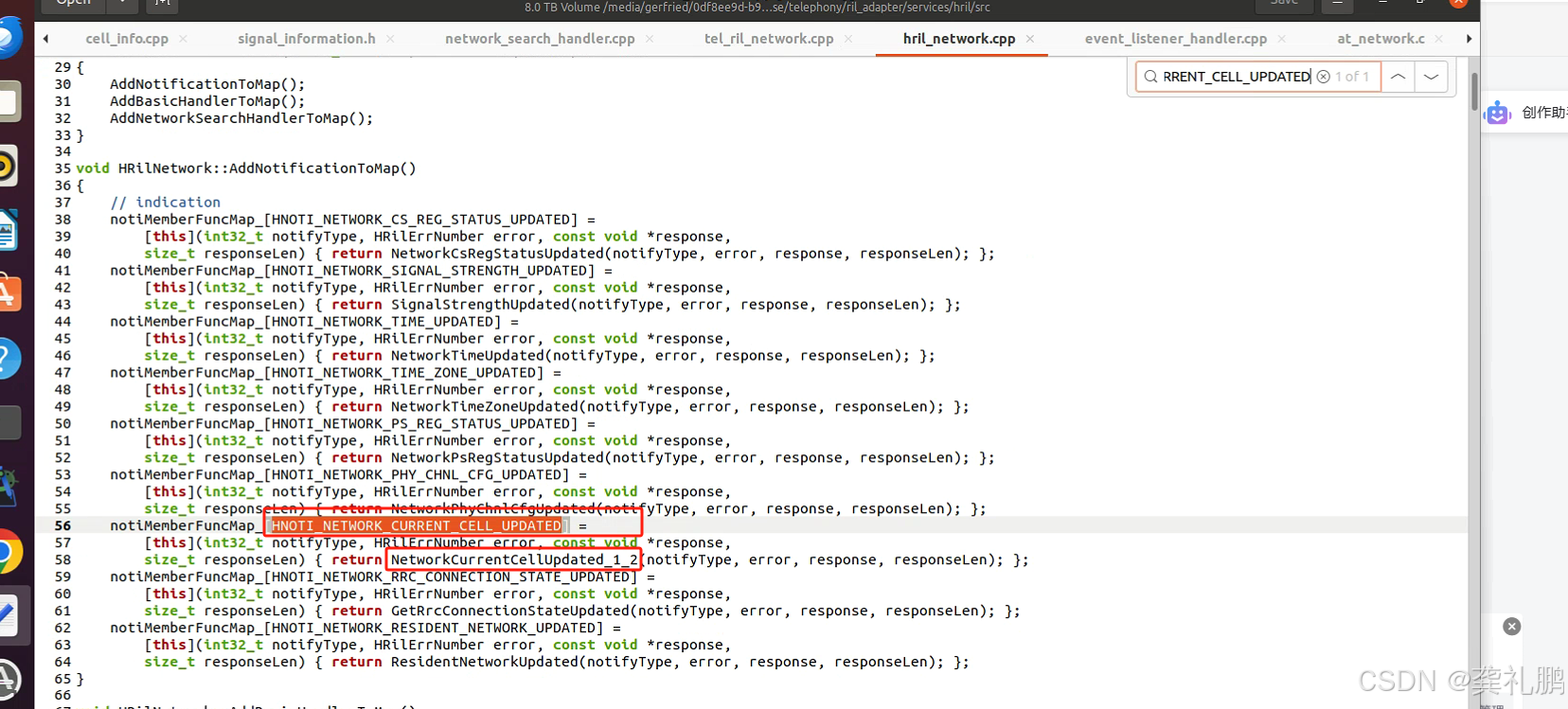Open LibreOffice Writer from the dock
This screenshot has height=709, width=1568.
pos(8,230)
